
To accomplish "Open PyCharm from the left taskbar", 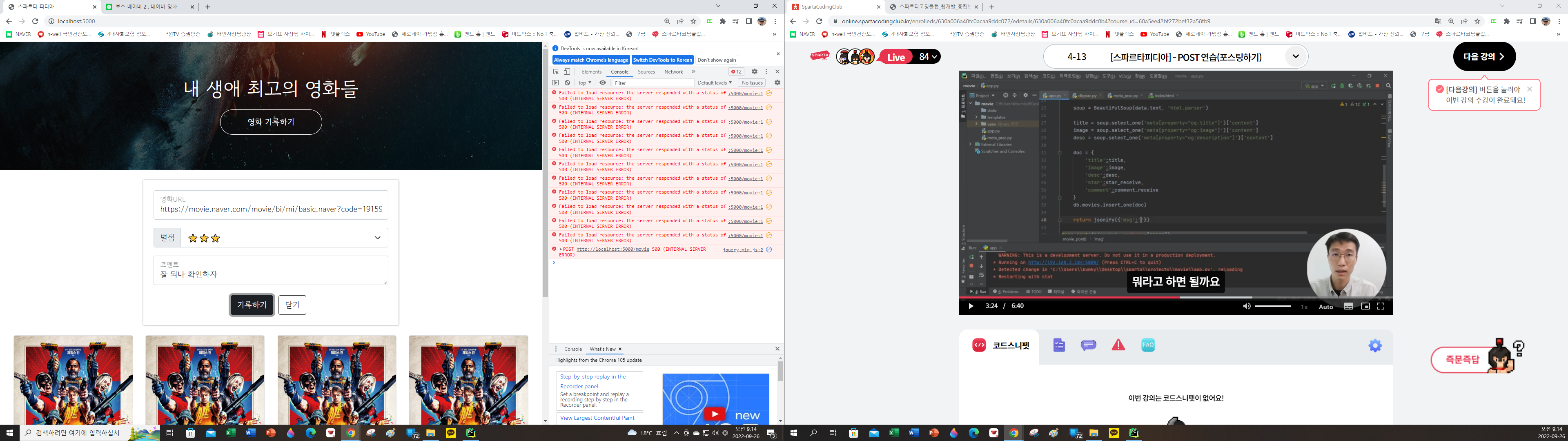I will click(470, 433).
